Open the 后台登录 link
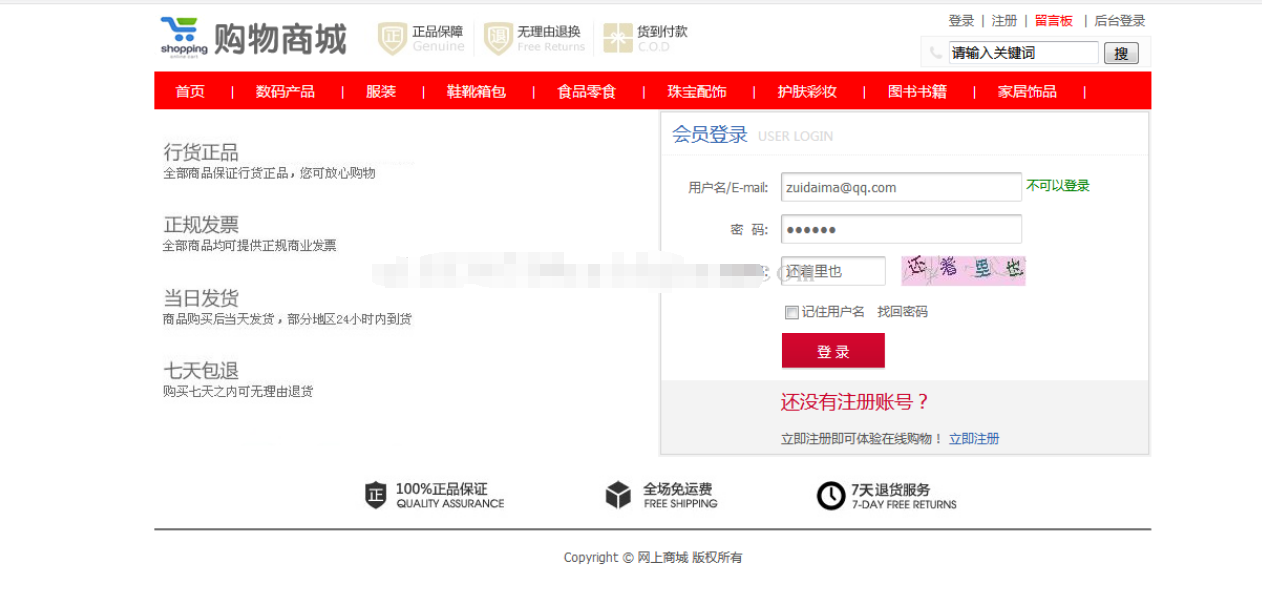 pos(1120,20)
